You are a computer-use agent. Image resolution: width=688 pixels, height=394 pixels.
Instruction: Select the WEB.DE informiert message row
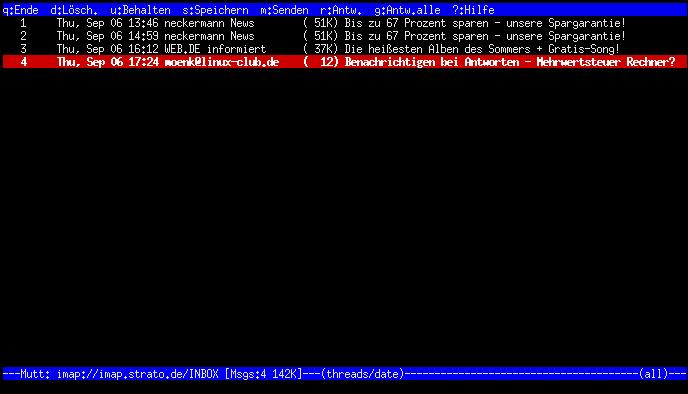(x=344, y=49)
